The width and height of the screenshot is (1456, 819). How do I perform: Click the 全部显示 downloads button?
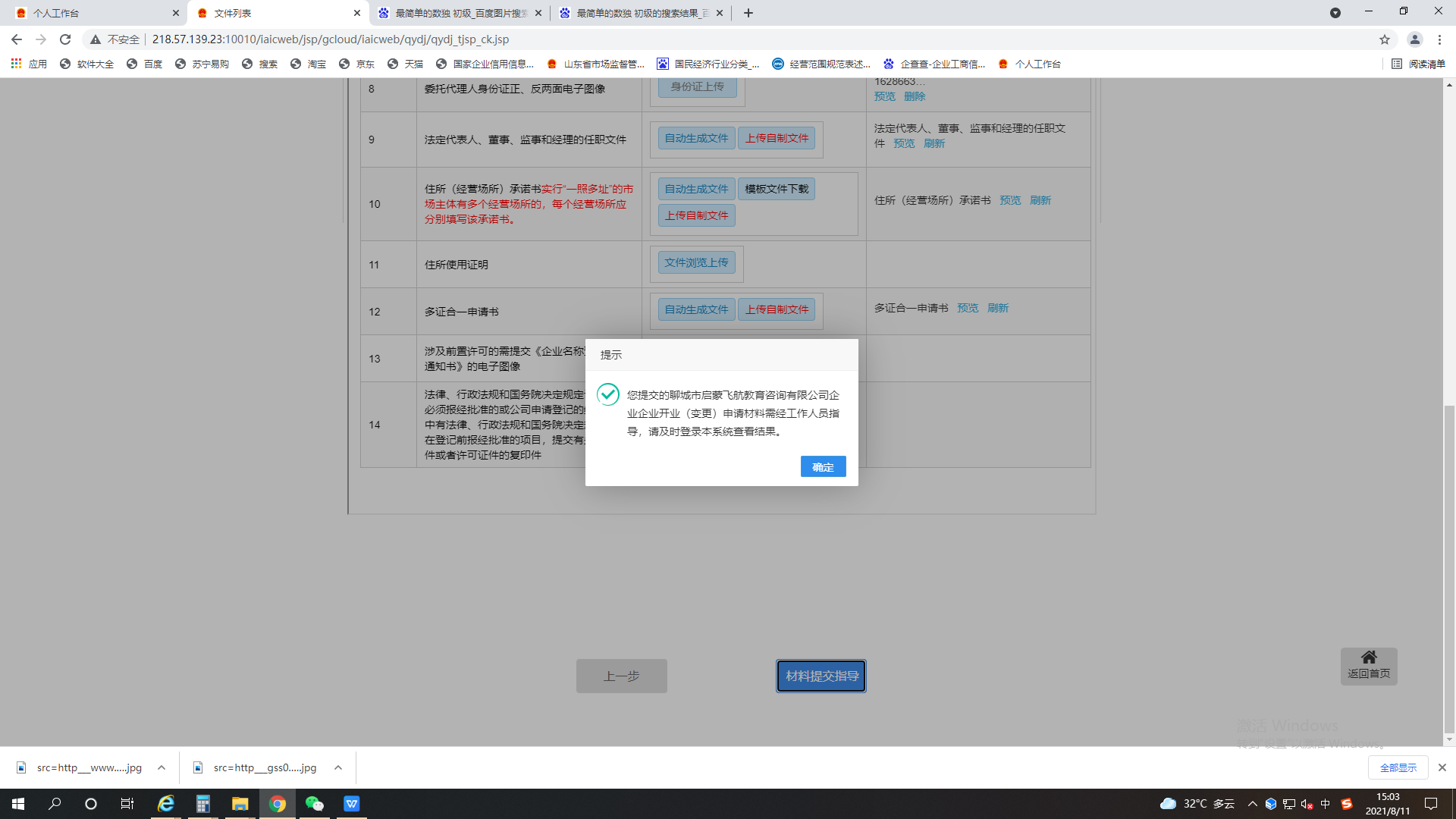1398,767
